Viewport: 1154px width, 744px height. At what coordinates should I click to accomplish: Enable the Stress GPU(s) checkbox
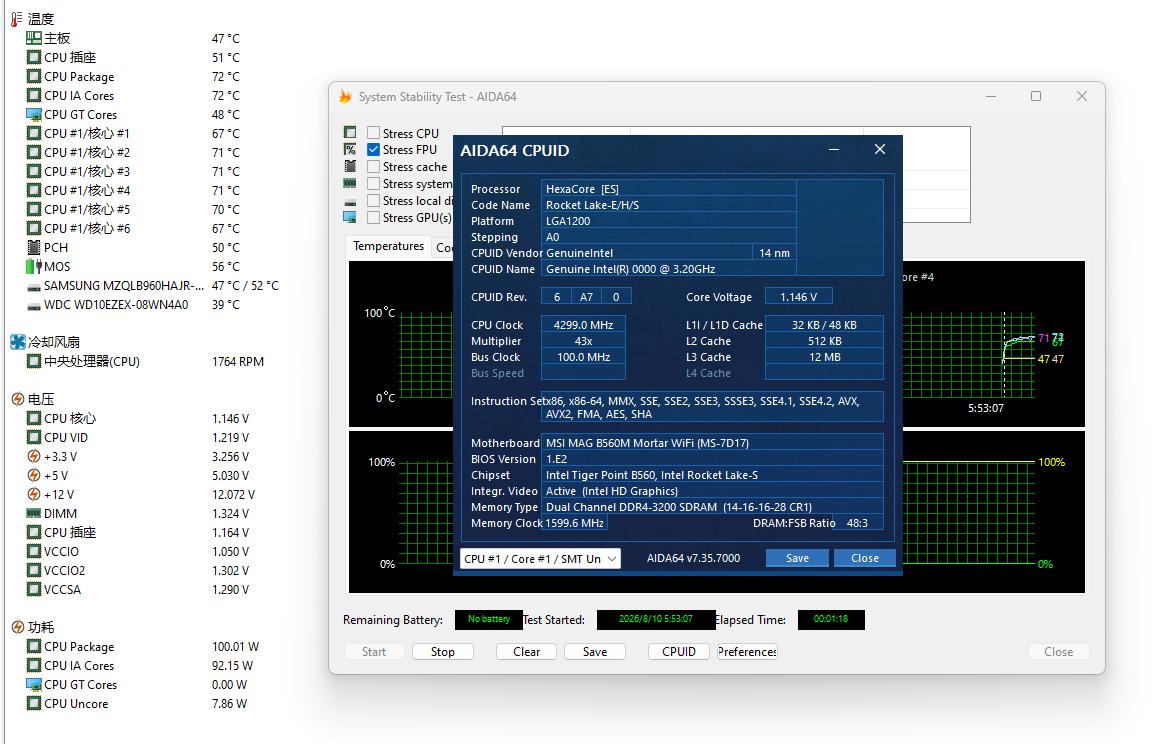[374, 218]
